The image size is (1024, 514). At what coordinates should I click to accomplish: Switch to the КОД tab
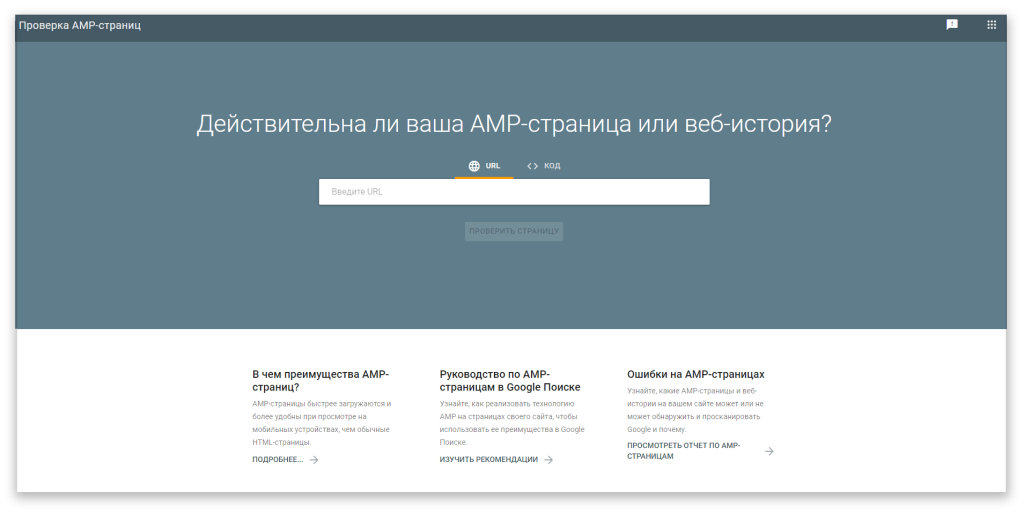[543, 166]
